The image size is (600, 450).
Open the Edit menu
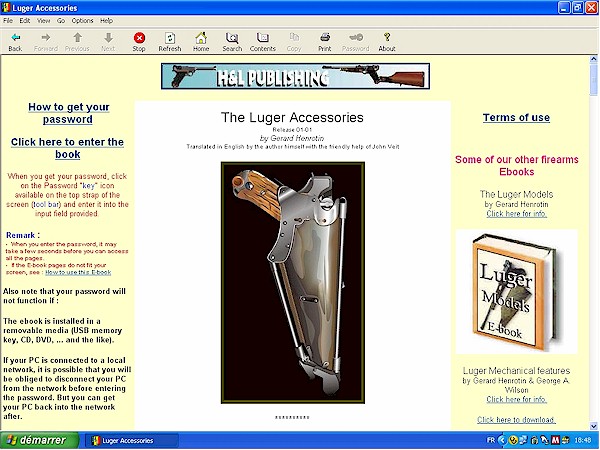pos(25,21)
